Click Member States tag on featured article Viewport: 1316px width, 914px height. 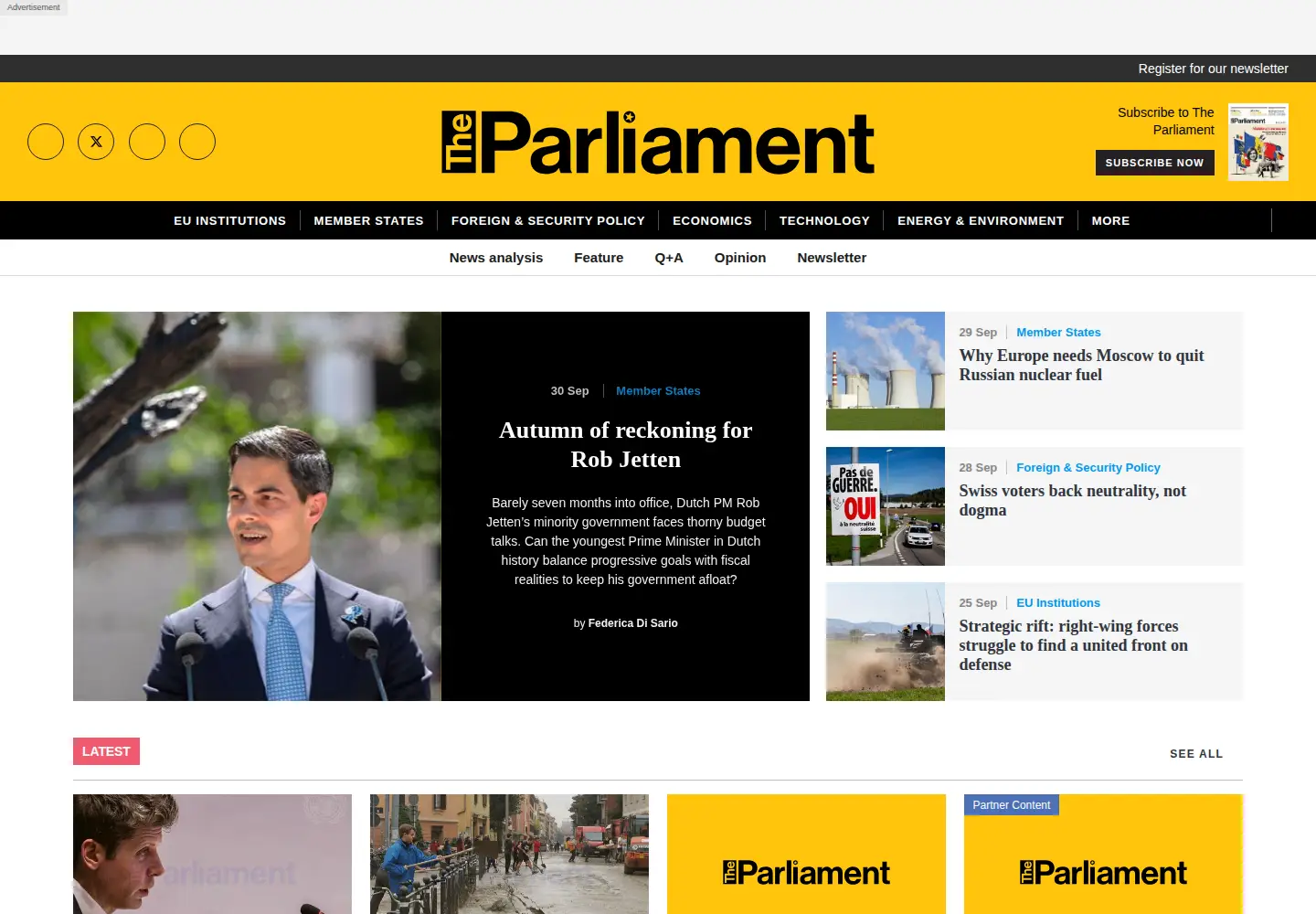[658, 390]
